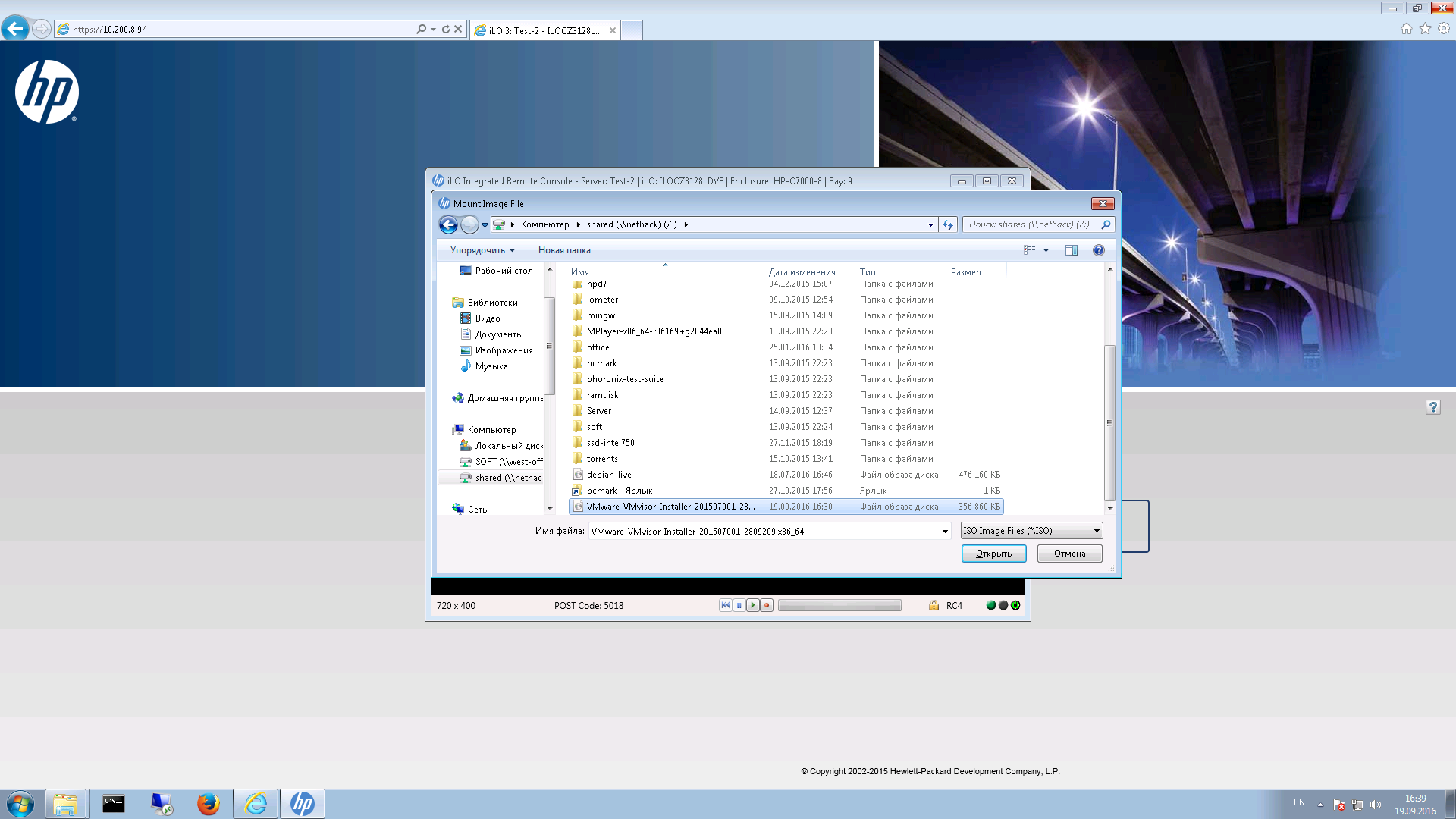1456x819 pixels.
Task: Click the Открыть button
Action: pyautogui.click(x=993, y=554)
